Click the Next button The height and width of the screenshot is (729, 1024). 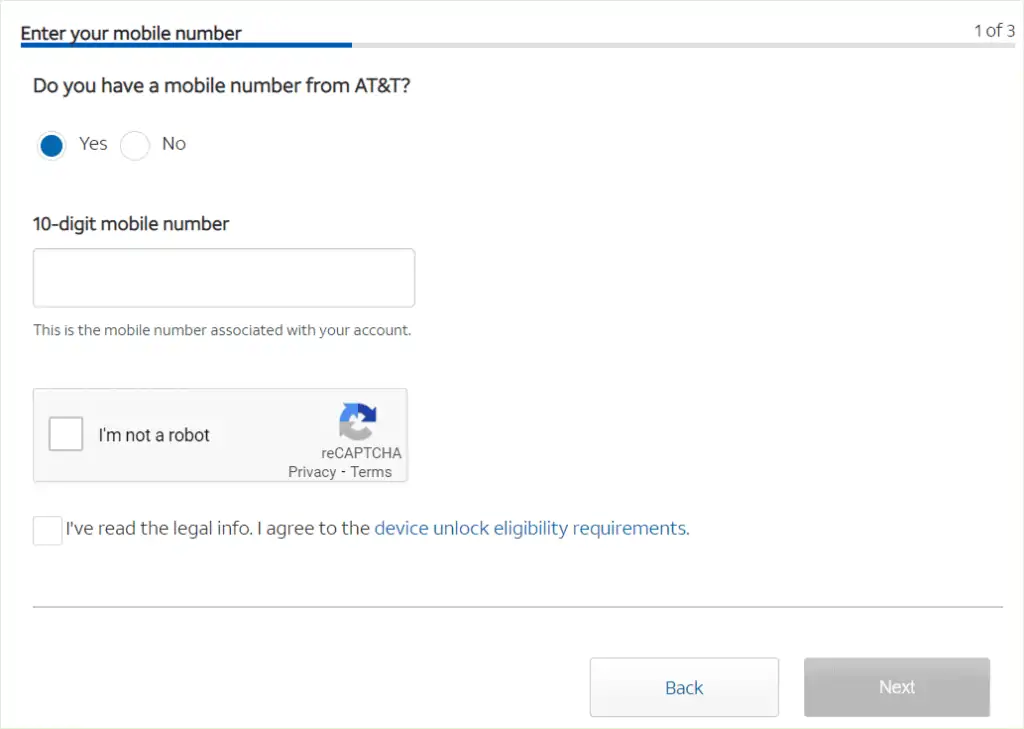coord(897,687)
